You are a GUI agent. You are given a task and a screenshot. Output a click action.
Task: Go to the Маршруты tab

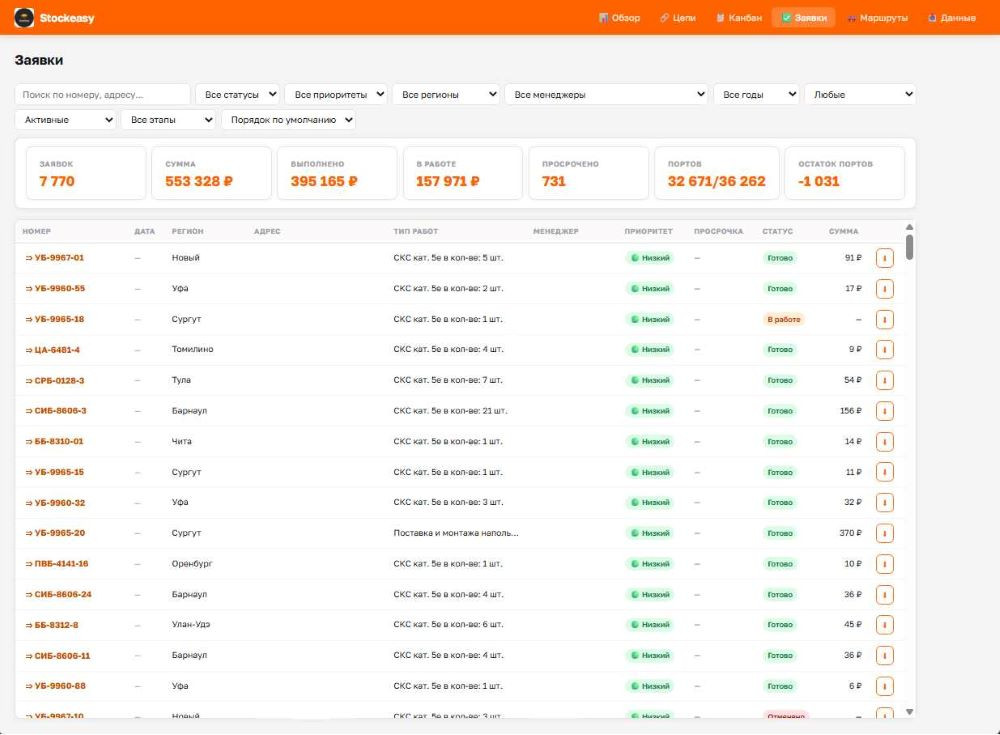coord(878,18)
